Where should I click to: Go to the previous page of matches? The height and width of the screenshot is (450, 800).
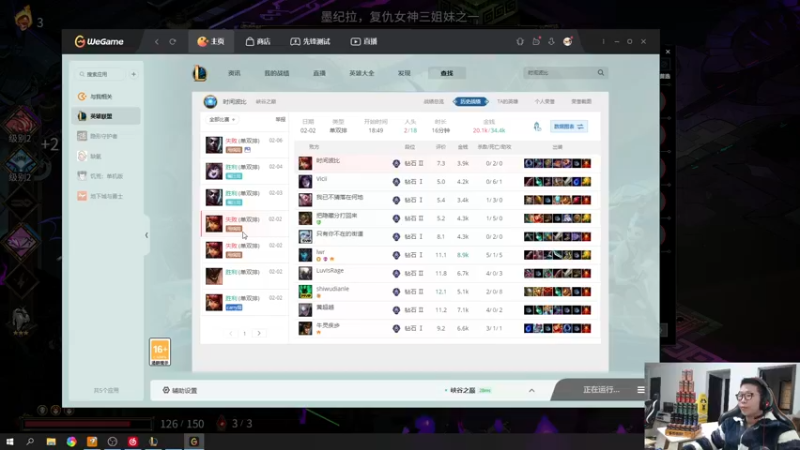[231, 333]
